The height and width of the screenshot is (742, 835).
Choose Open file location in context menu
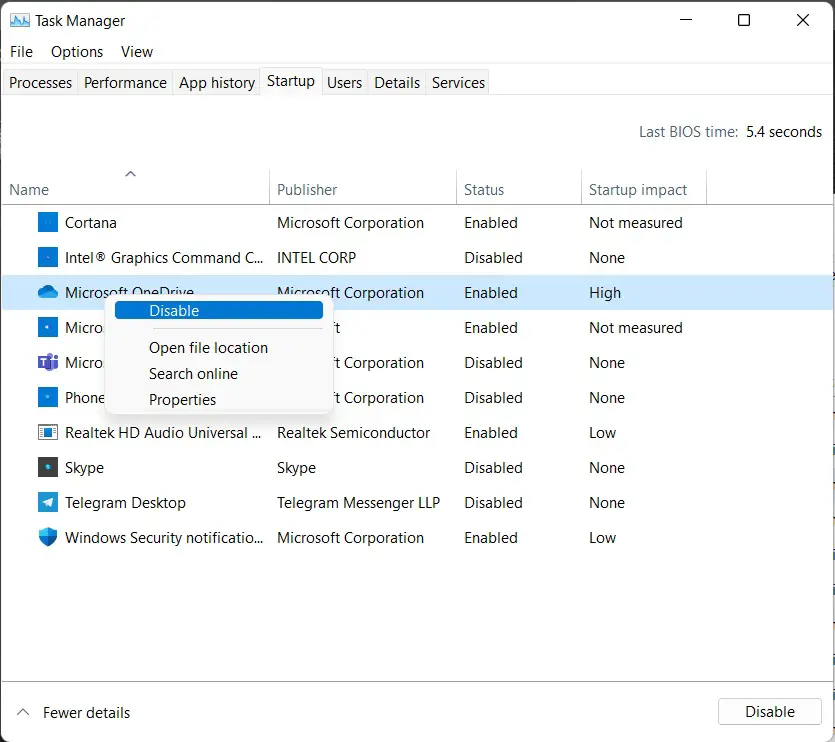(208, 348)
